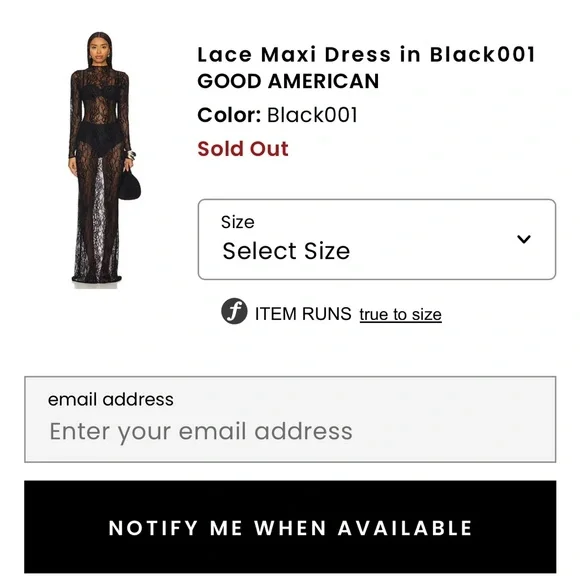Click the "Size" label inside the dropdown
Viewport: 580px width, 580px height.
(x=237, y=222)
